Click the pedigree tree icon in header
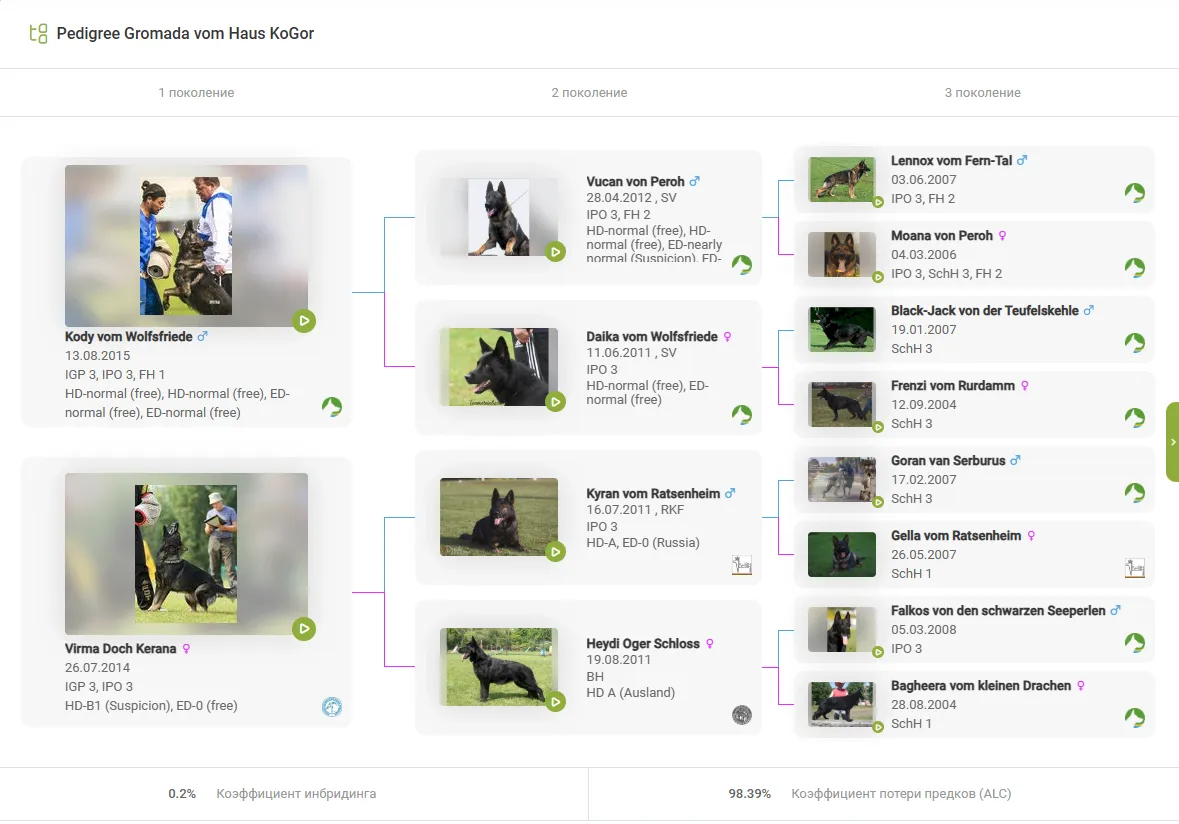 tap(39, 34)
